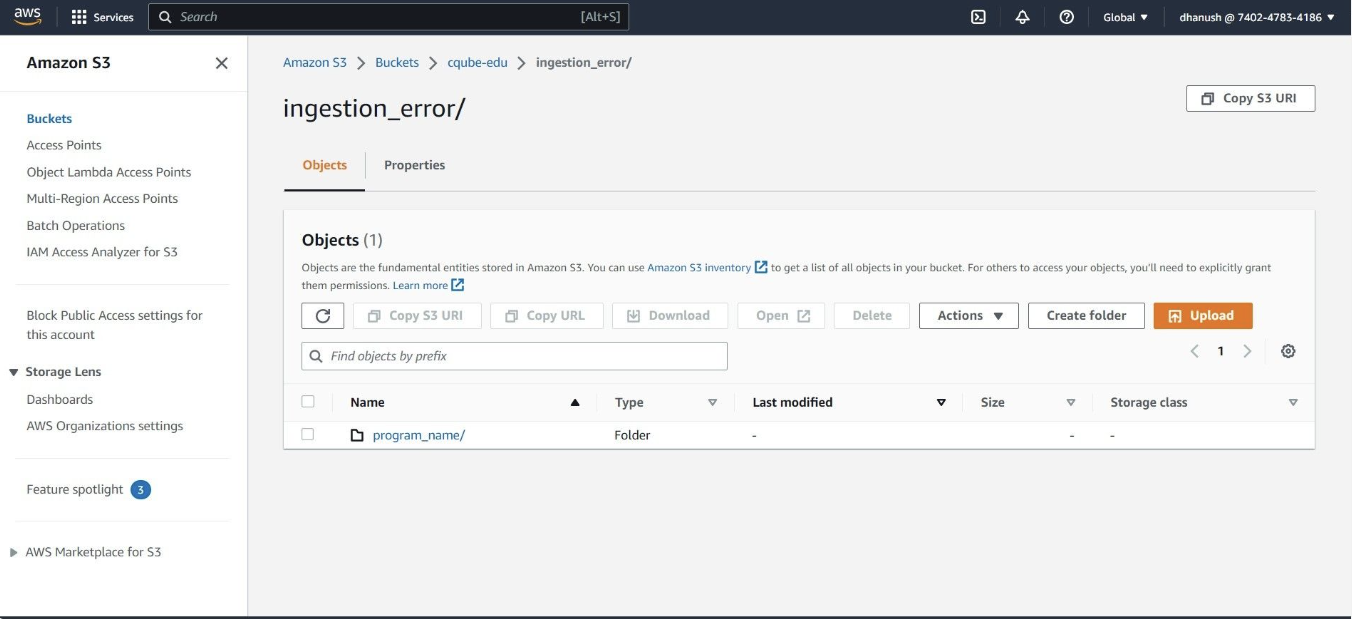This screenshot has height=622, width=1352.
Task: Switch to the Properties tab
Action: pyautogui.click(x=415, y=166)
